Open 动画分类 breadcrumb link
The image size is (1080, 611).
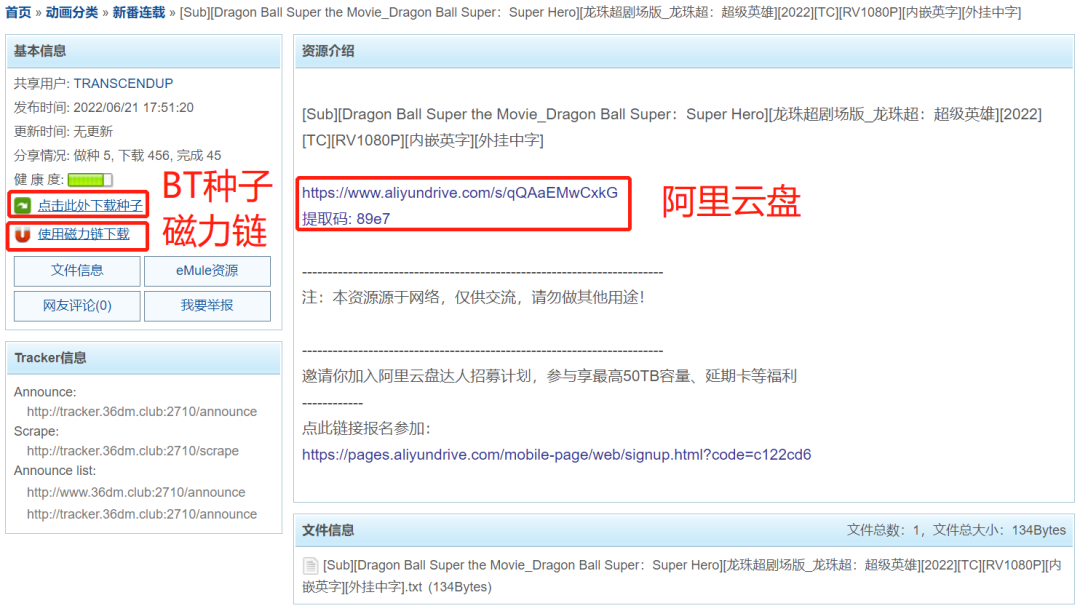coord(72,12)
